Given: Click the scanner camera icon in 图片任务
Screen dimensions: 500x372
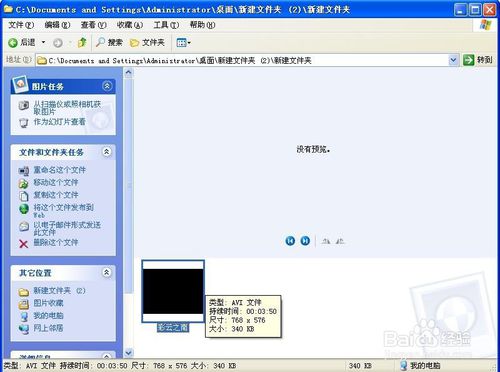Looking at the screenshot, I should [x=24, y=105].
